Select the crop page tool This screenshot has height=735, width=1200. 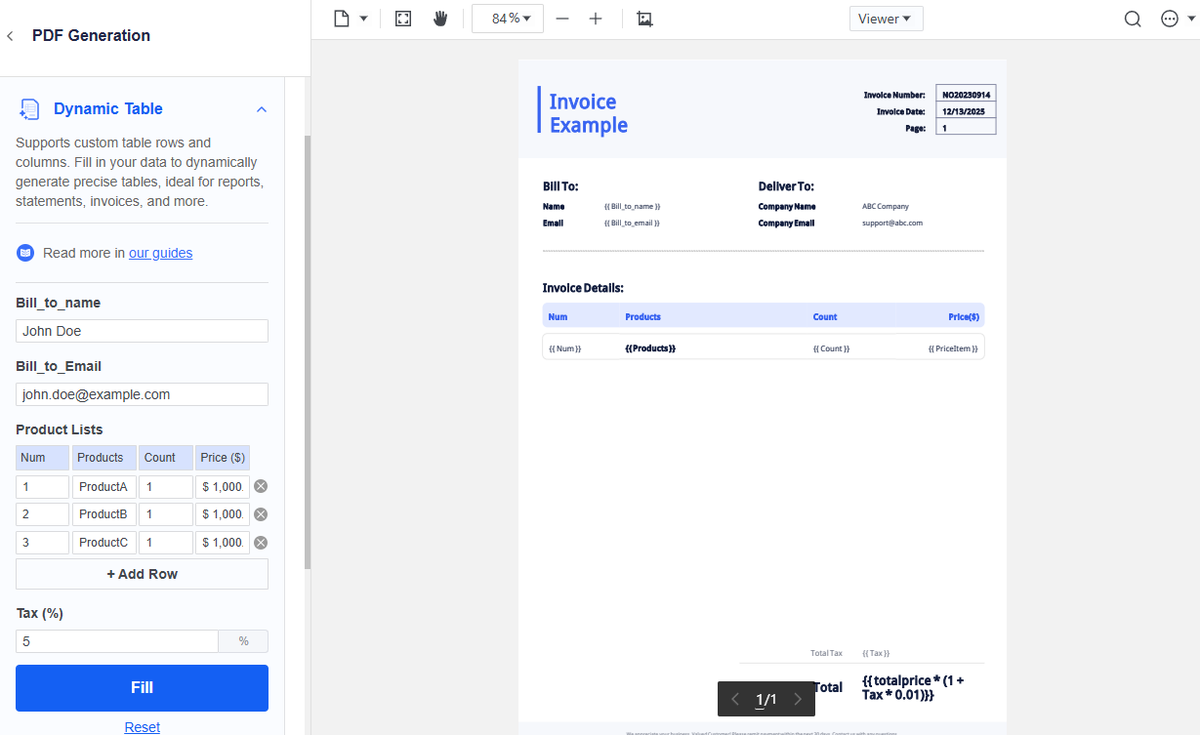(644, 19)
